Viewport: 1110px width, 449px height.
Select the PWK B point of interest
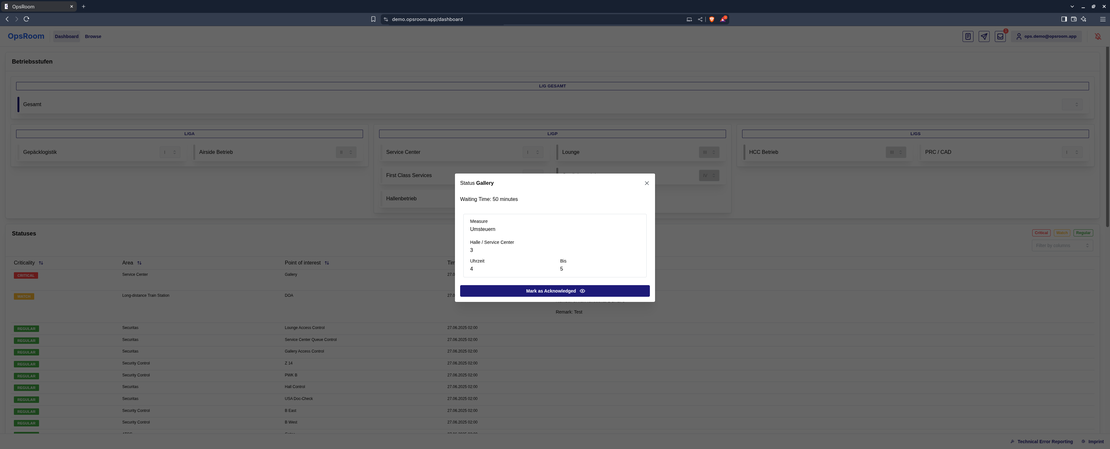(x=290, y=375)
